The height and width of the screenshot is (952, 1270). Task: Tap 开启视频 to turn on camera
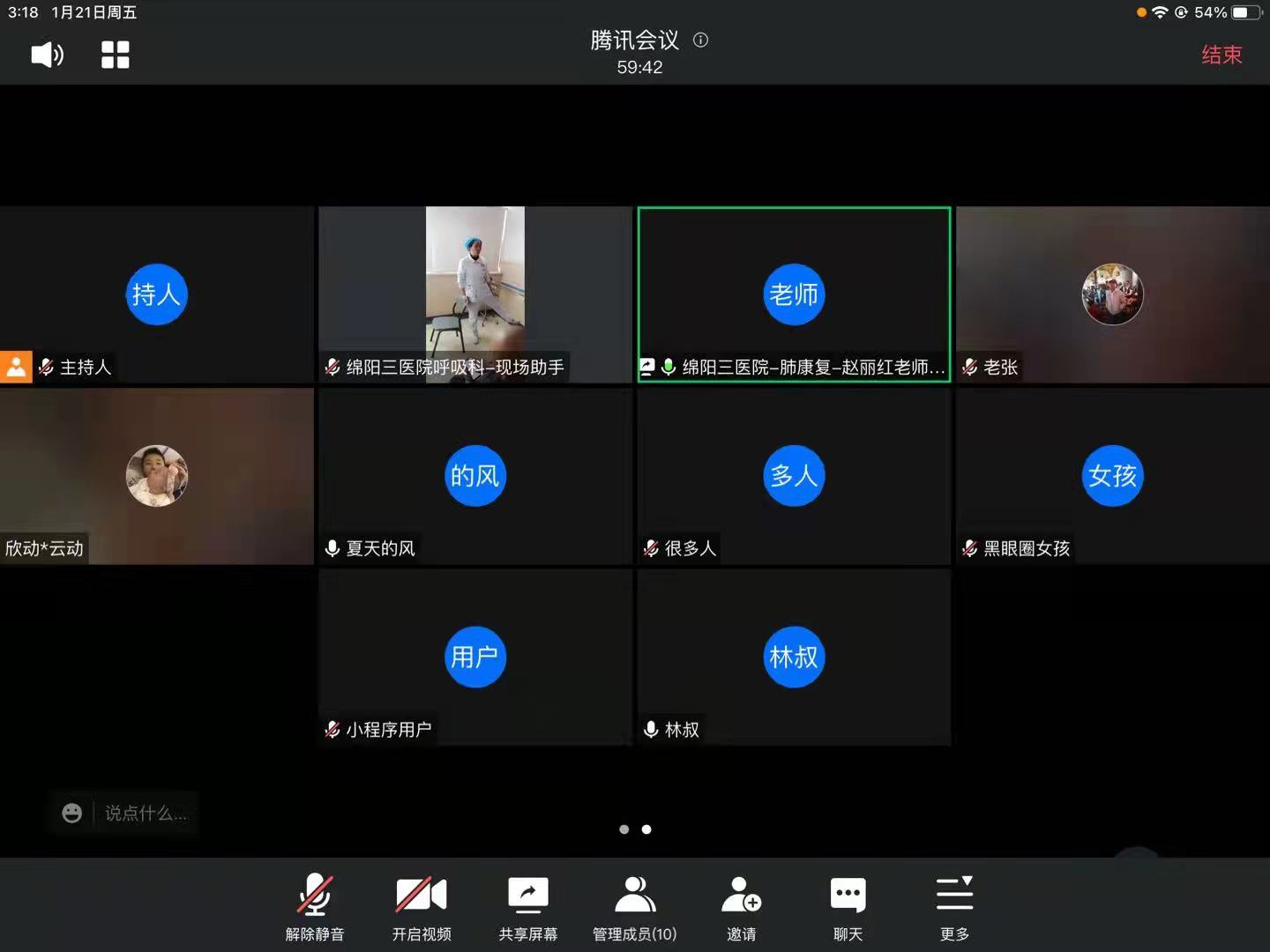coord(422,894)
